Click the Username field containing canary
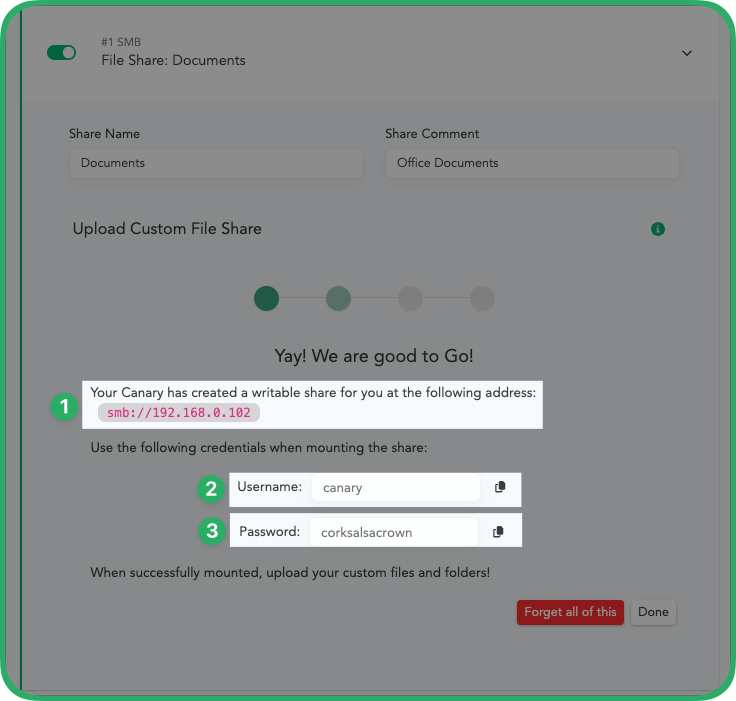 [395, 488]
